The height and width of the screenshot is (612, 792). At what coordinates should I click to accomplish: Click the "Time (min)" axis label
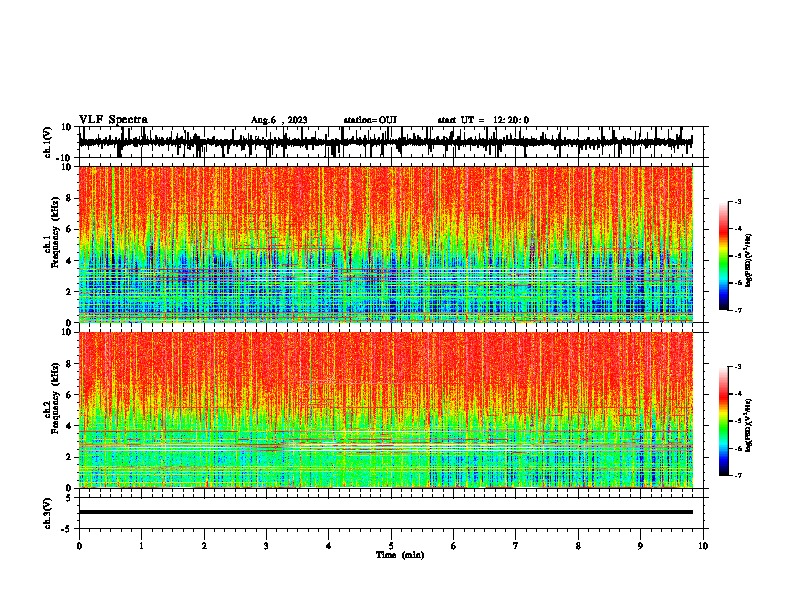click(x=400, y=555)
